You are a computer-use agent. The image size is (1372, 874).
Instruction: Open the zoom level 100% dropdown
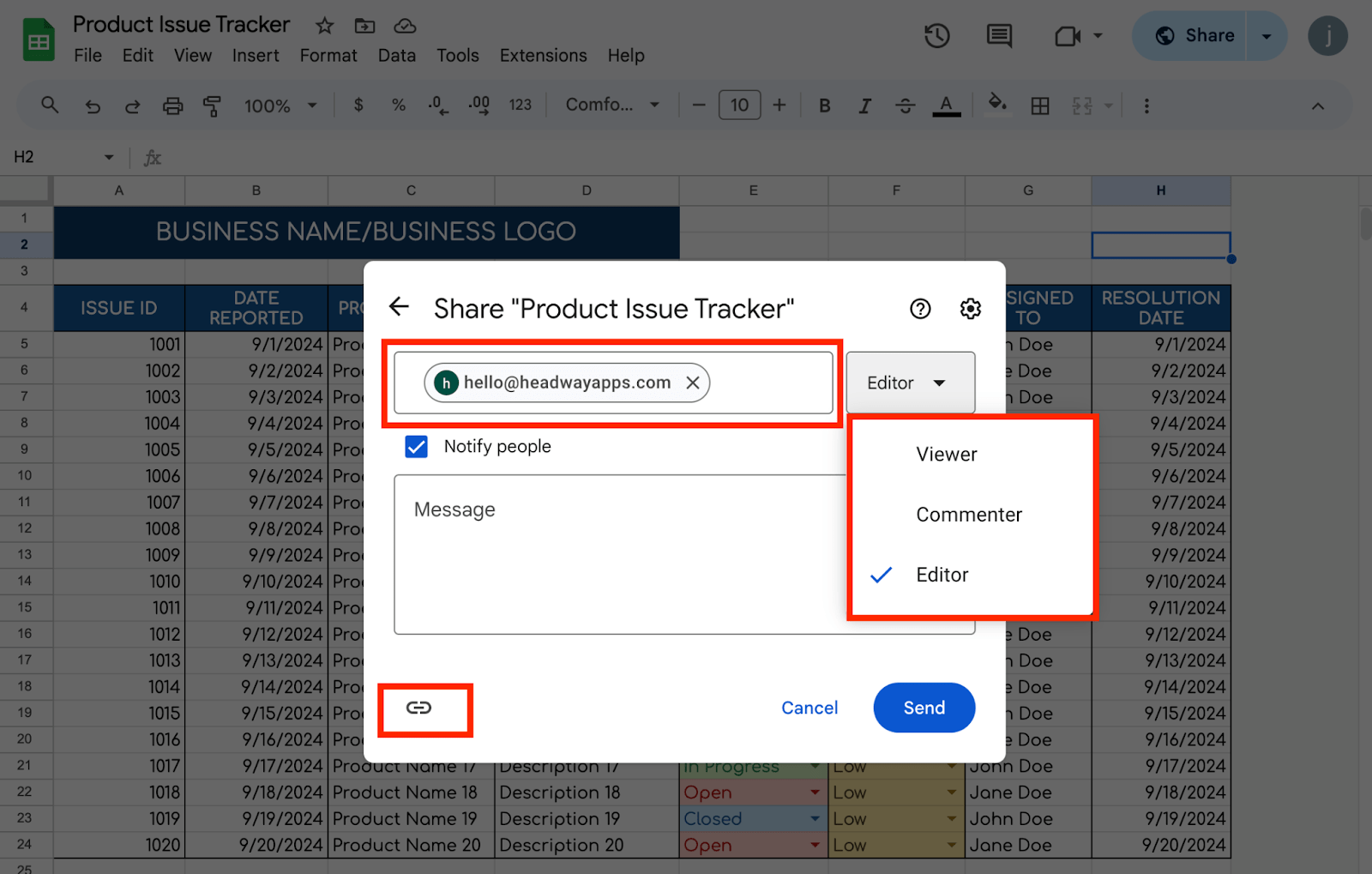(280, 105)
